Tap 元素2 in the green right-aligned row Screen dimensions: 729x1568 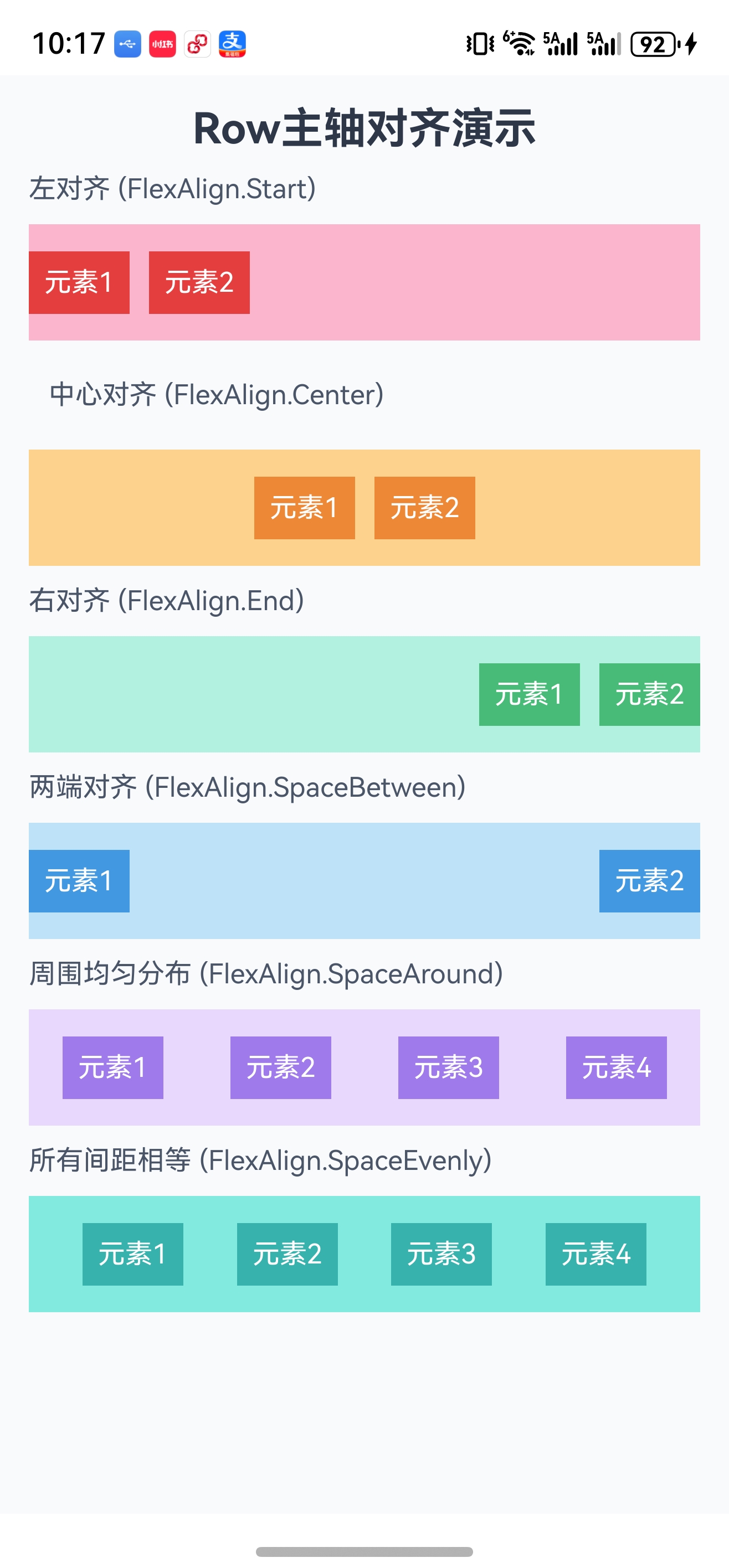click(x=649, y=694)
